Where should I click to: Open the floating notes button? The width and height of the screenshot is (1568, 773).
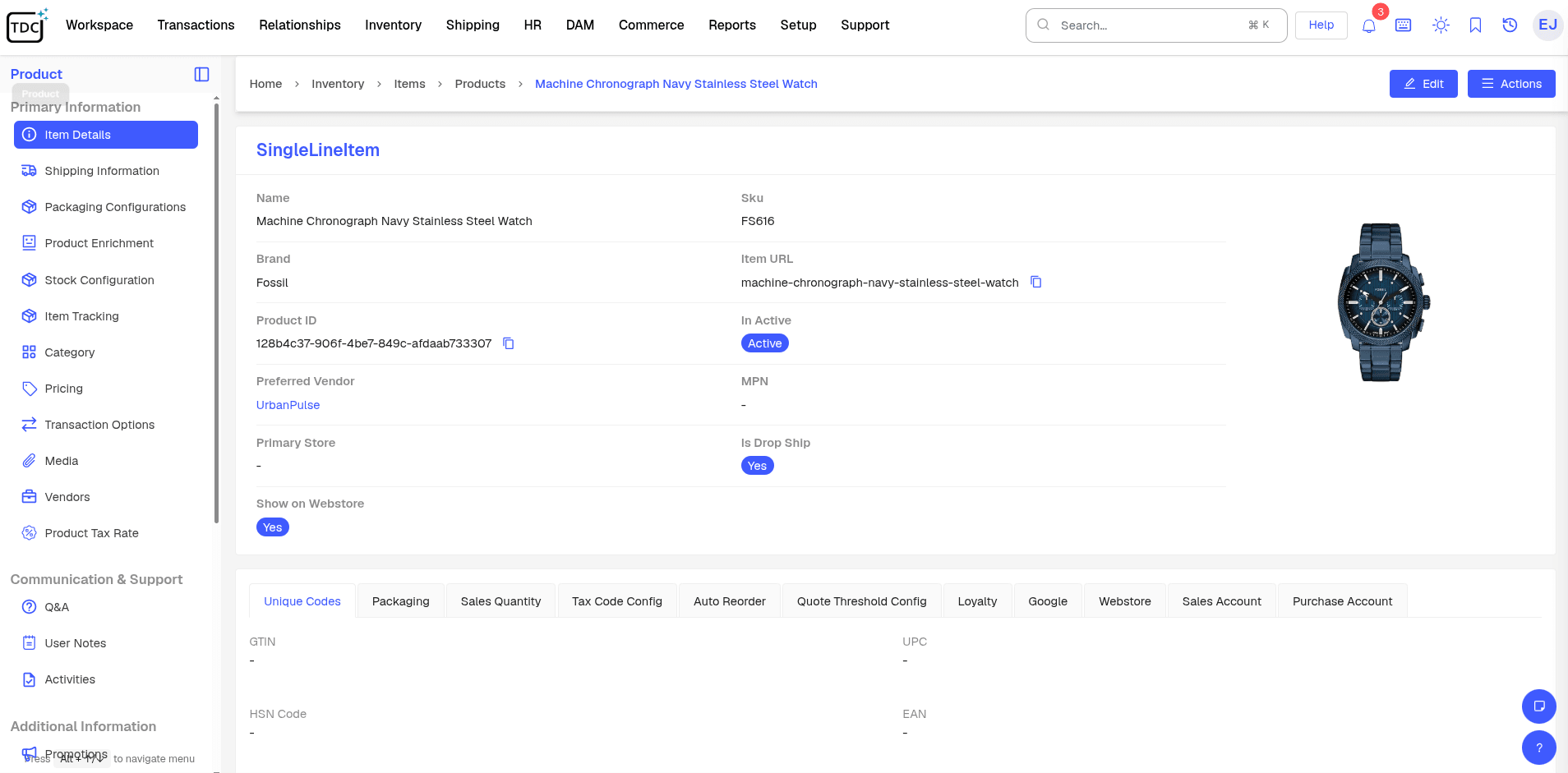pyautogui.click(x=1538, y=706)
